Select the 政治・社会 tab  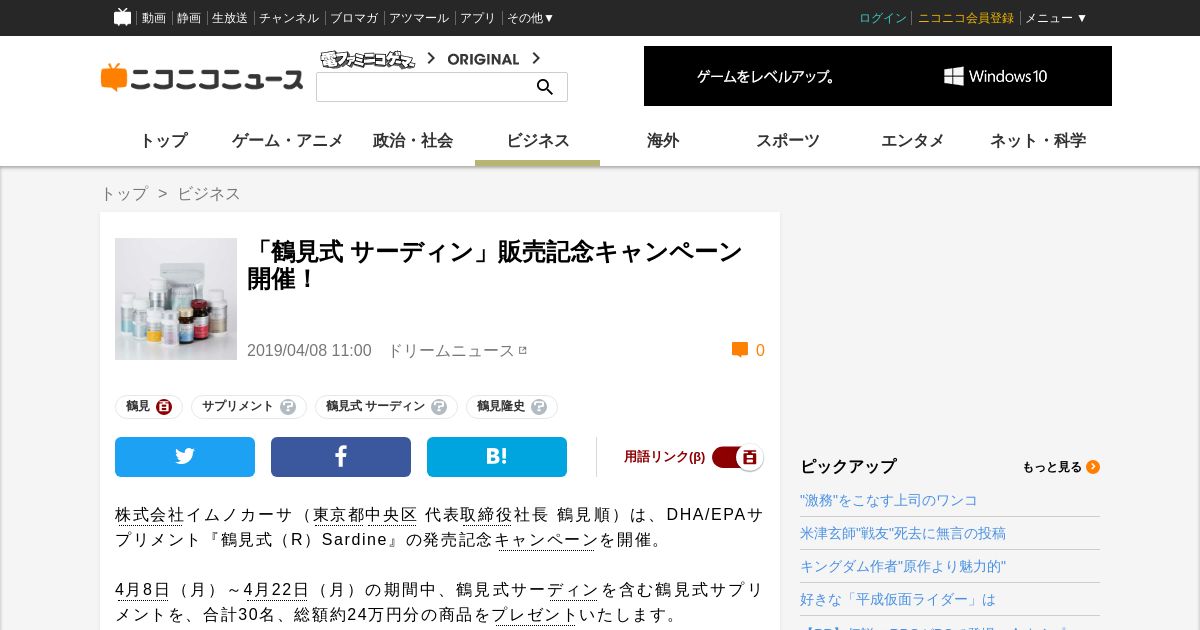[413, 141]
